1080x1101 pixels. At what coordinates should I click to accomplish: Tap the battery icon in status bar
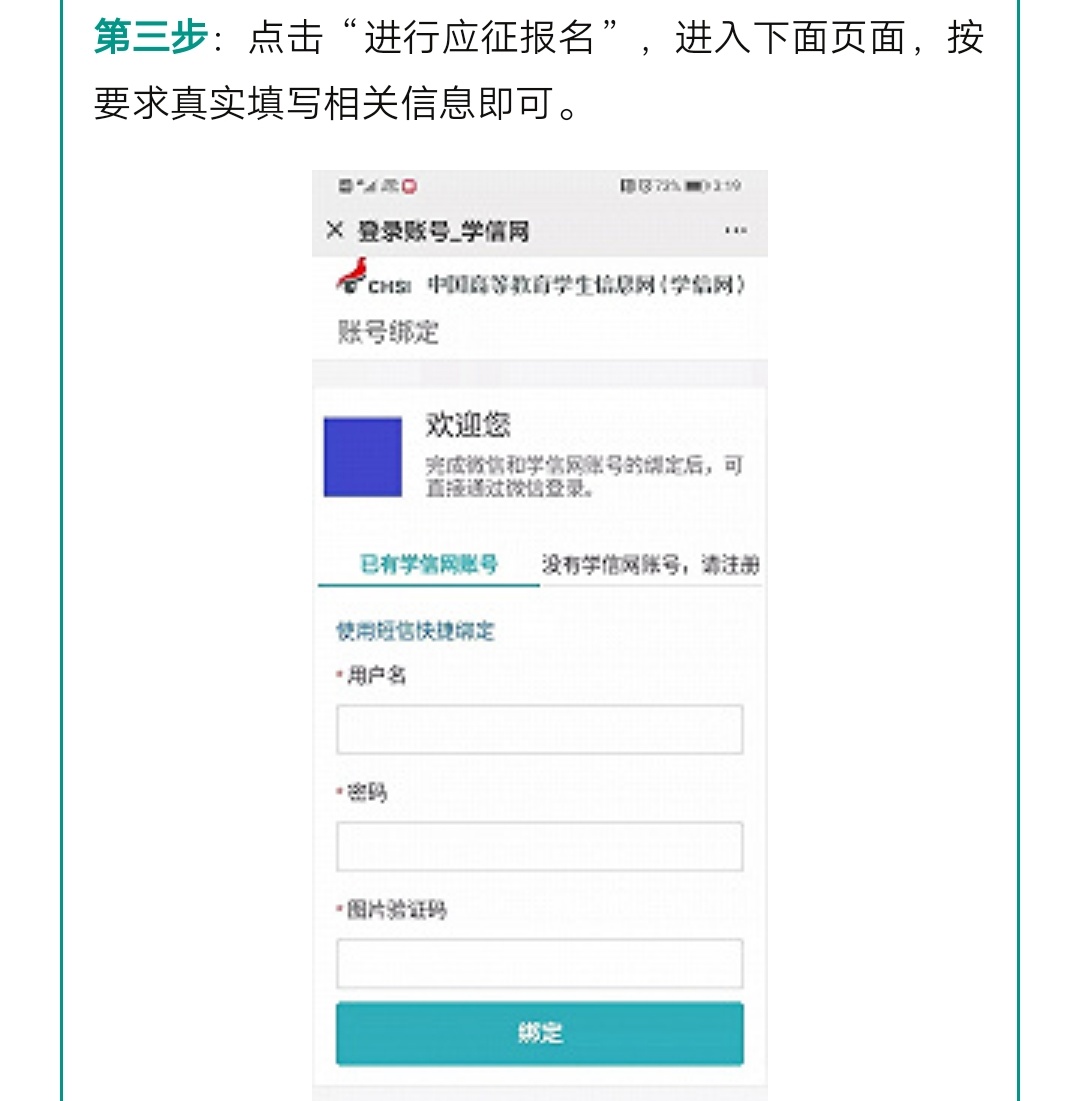click(x=696, y=186)
